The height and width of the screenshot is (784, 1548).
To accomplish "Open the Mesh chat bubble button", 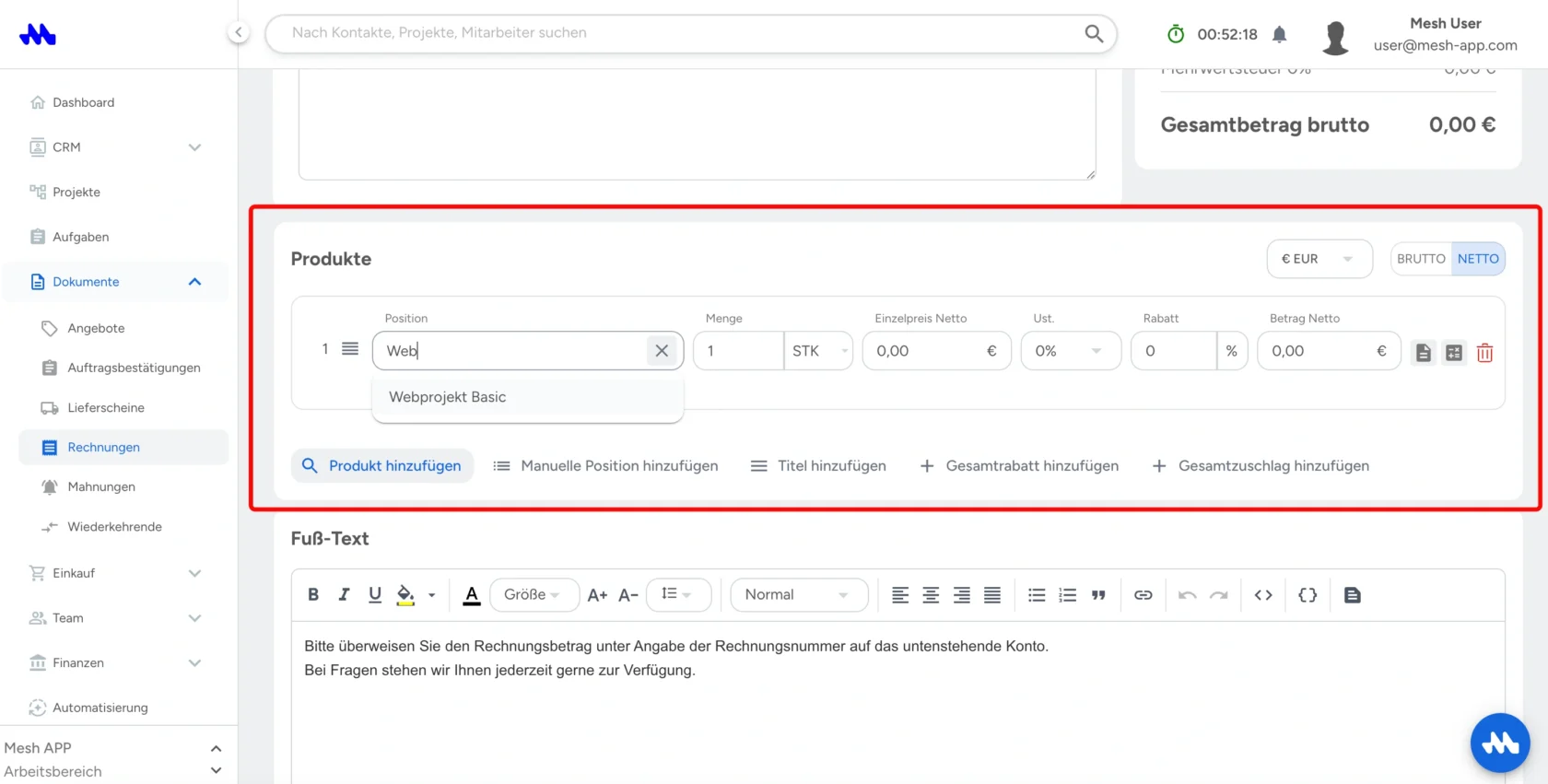I will 1500,743.
